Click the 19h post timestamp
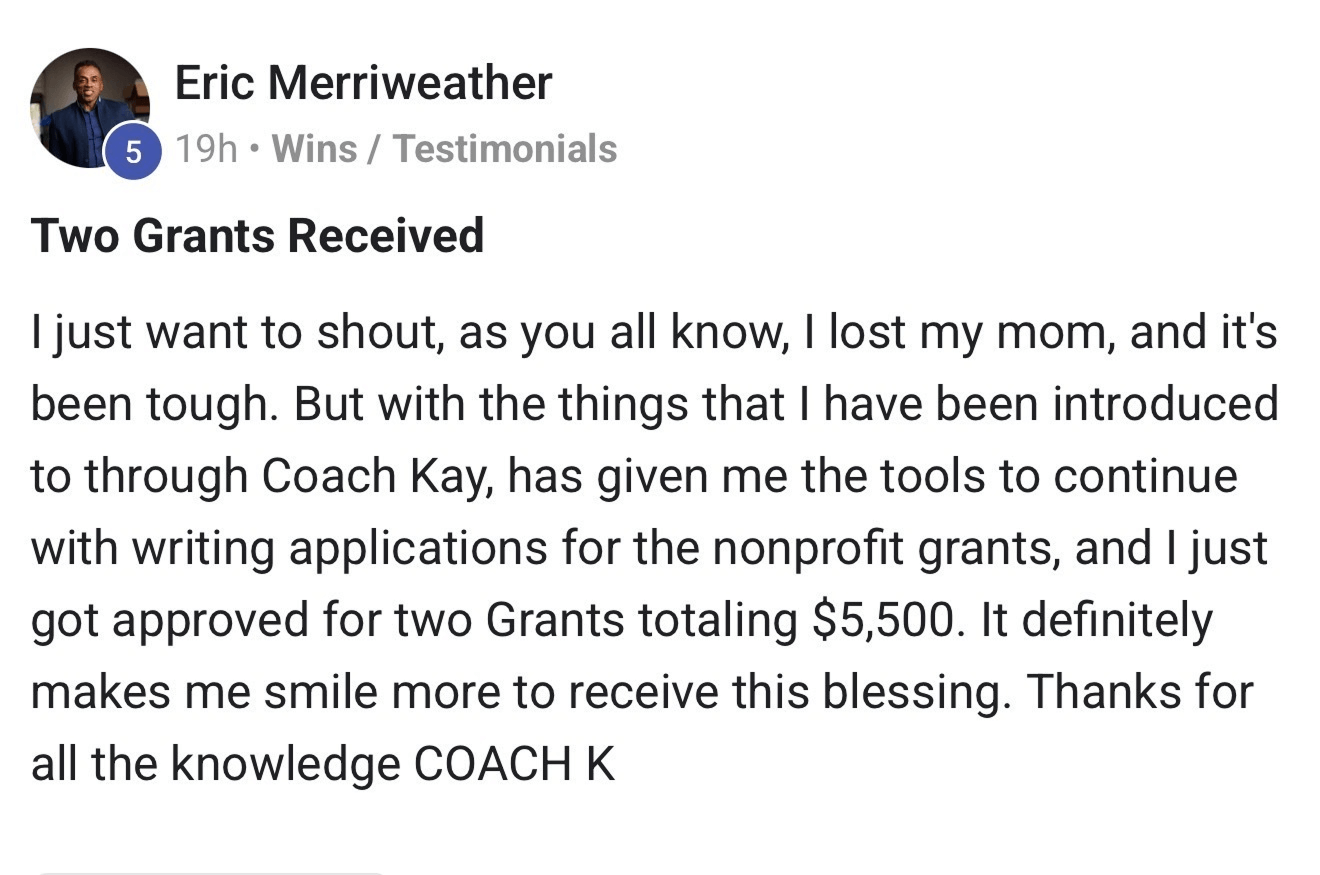The width and height of the screenshot is (1320, 875). pyautogui.click(x=206, y=149)
